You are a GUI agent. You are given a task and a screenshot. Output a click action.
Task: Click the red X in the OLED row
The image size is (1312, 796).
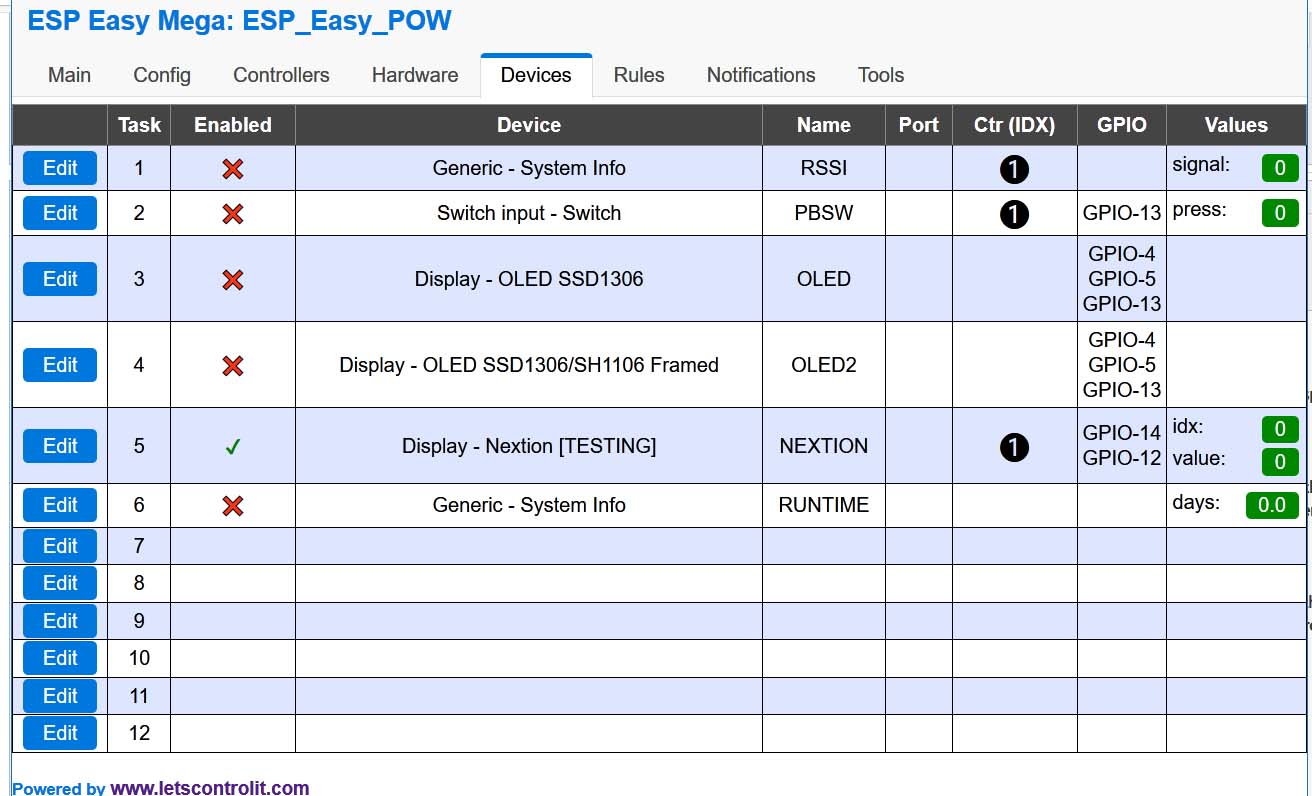pyautogui.click(x=233, y=279)
